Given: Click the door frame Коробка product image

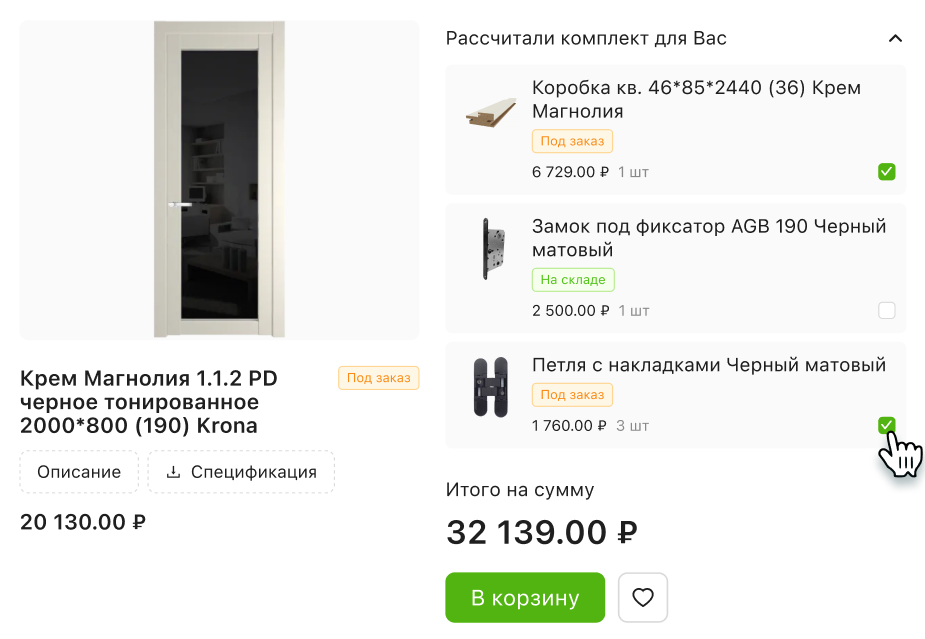Looking at the screenshot, I should click(491, 113).
